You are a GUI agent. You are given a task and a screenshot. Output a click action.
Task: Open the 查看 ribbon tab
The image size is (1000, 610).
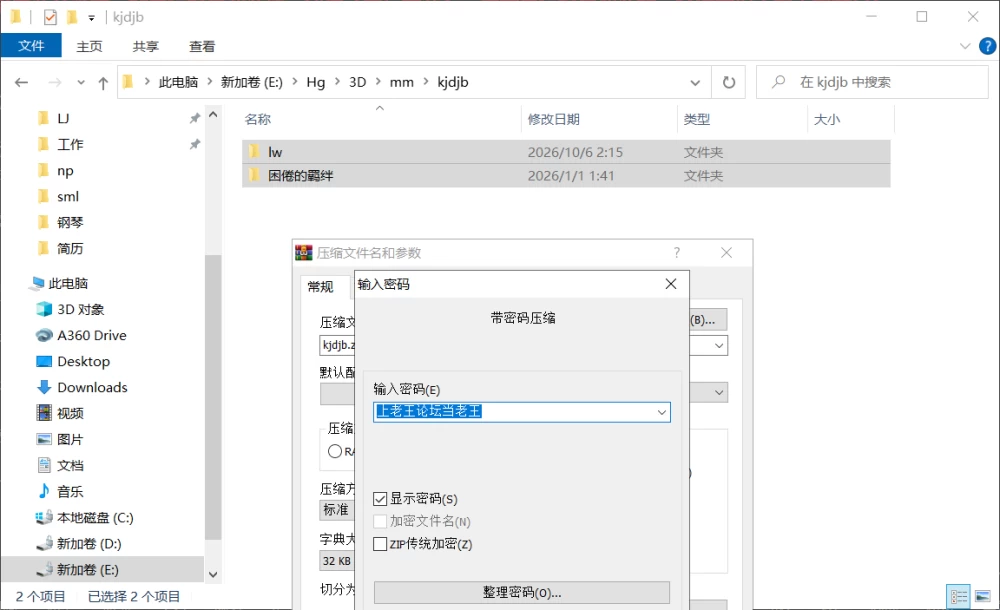click(202, 47)
